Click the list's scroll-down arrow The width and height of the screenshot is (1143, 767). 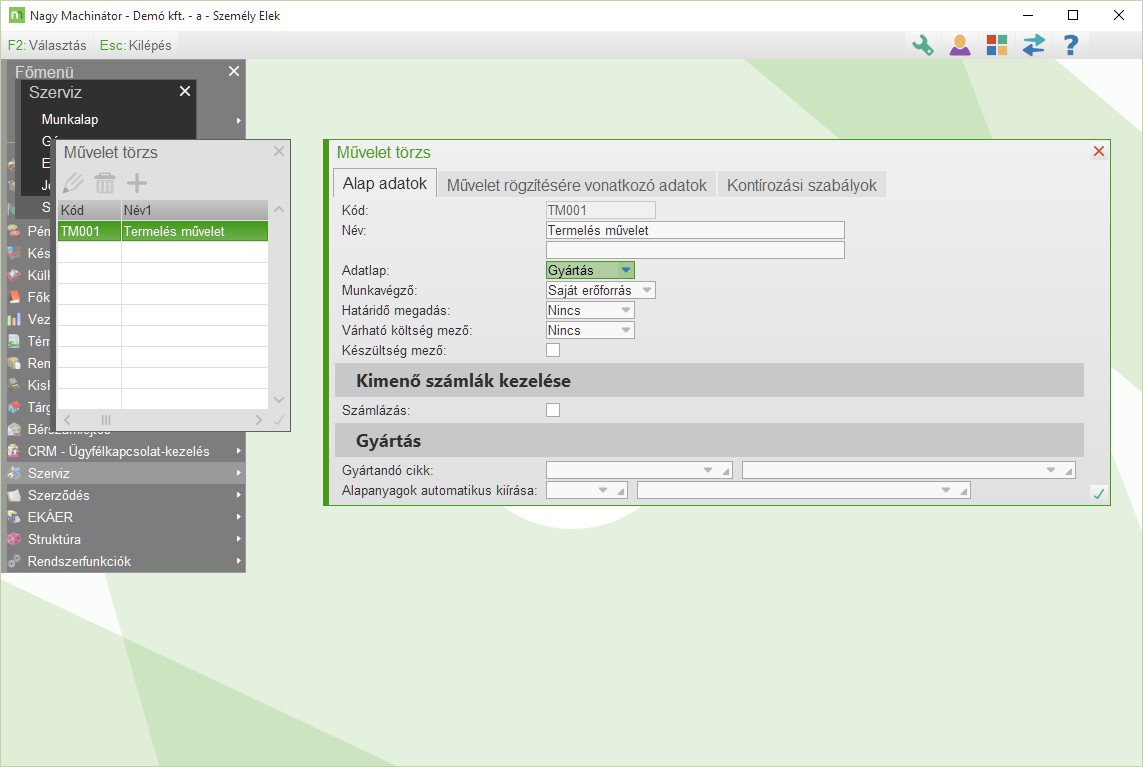[279, 400]
